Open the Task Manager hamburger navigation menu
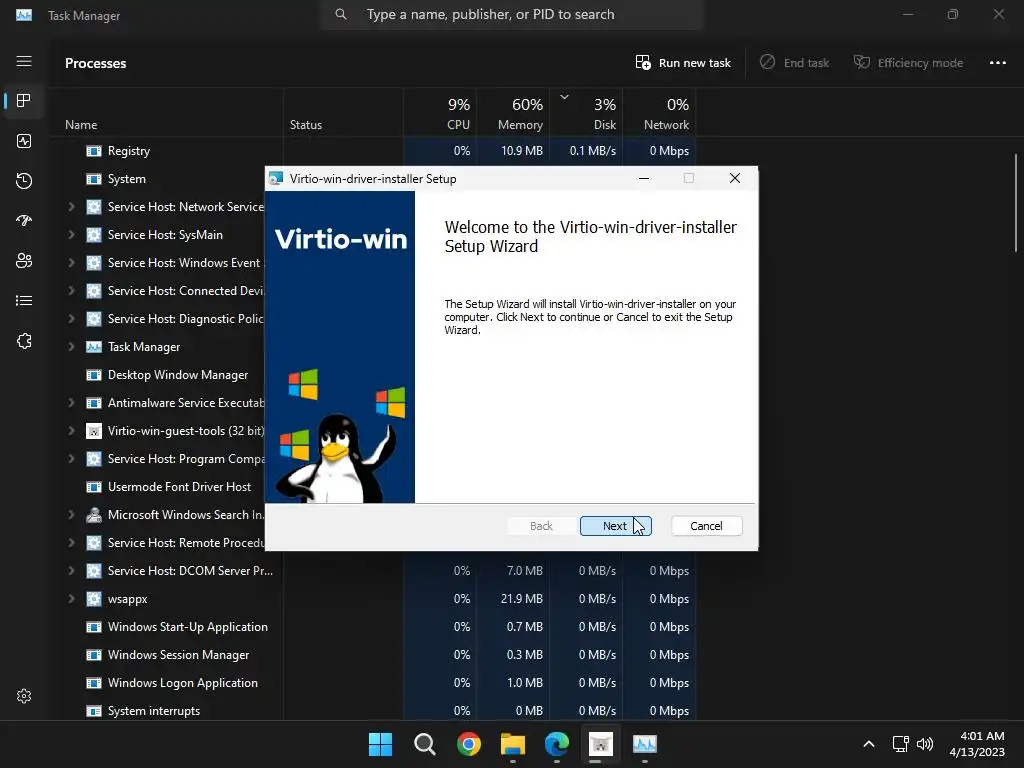The height and width of the screenshot is (768, 1024). (x=24, y=61)
